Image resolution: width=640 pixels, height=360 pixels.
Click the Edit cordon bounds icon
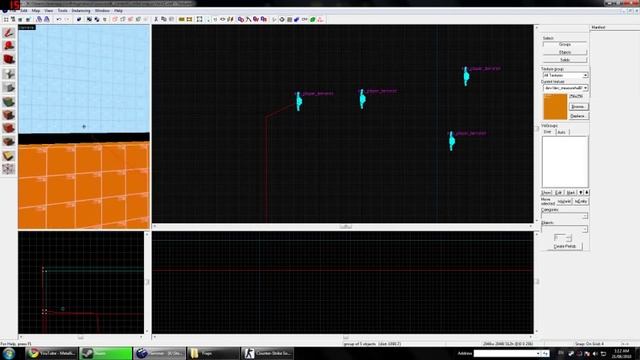189,19
